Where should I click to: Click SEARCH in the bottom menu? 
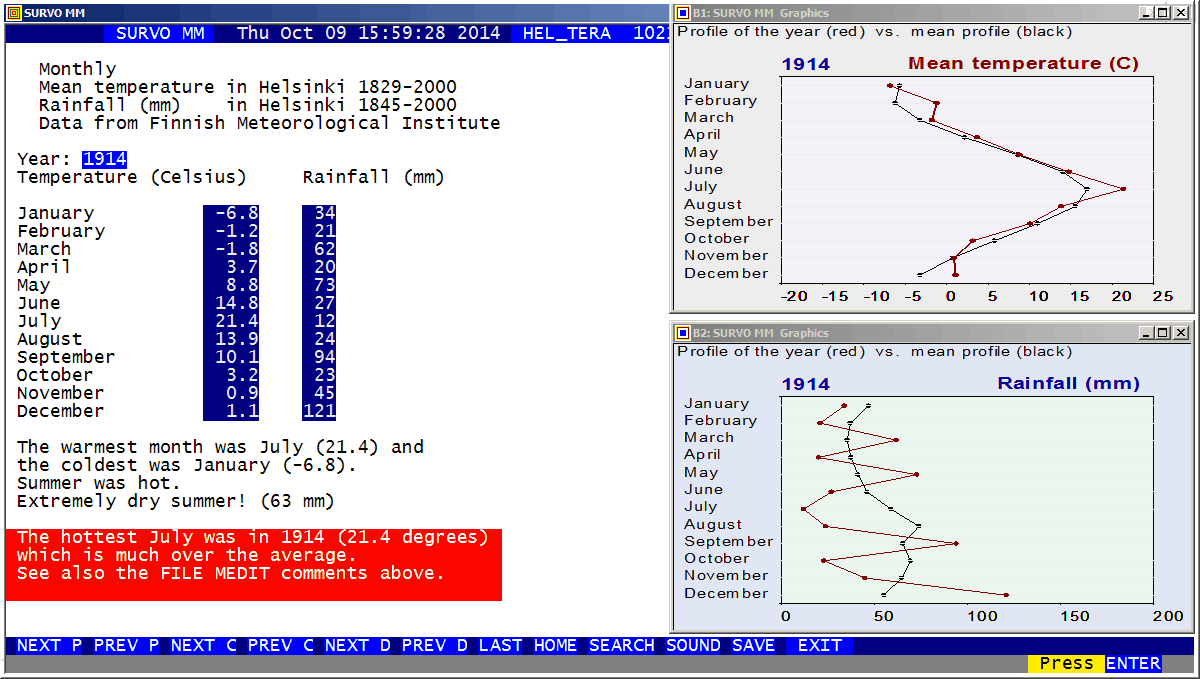pos(621,646)
